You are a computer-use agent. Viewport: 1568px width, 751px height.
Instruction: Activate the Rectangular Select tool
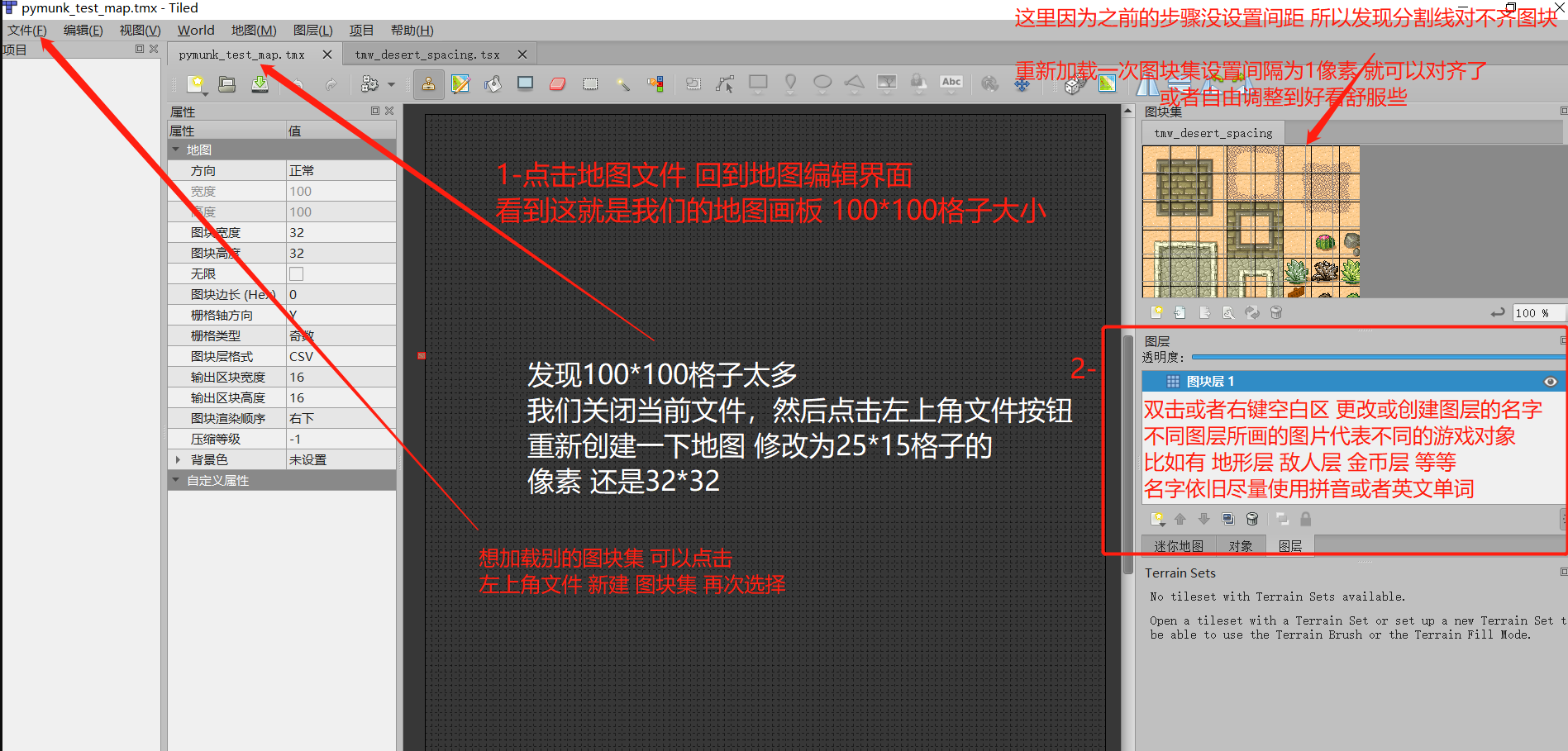pyautogui.click(x=589, y=83)
